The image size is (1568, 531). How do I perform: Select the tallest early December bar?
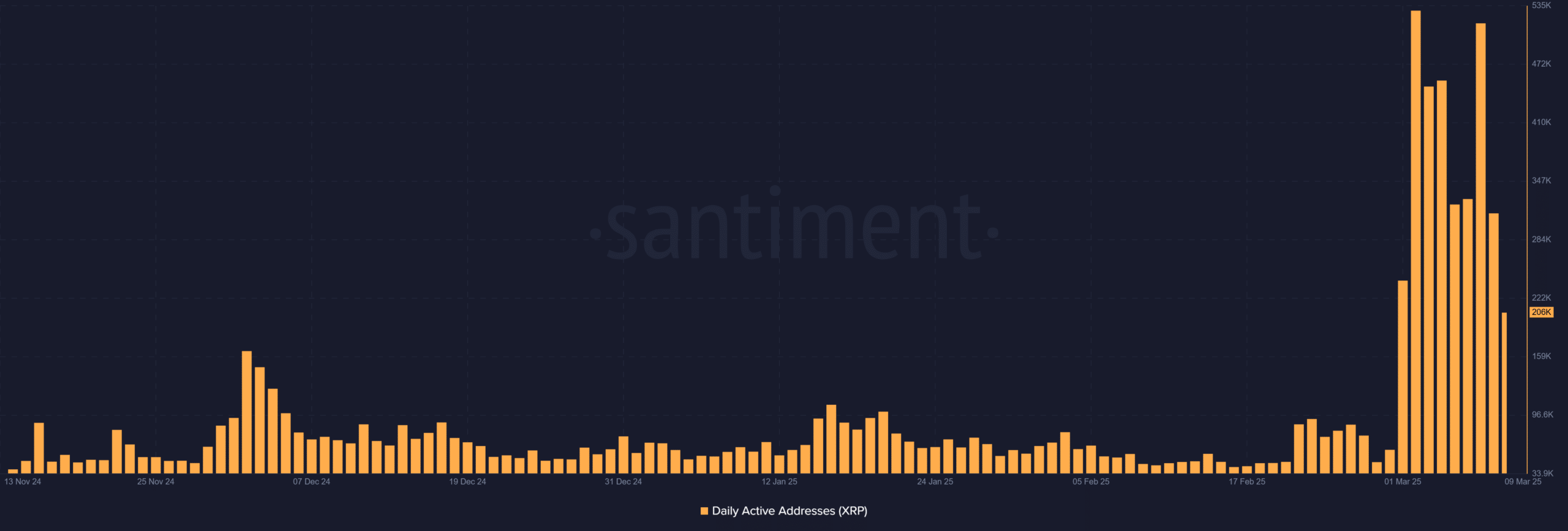[x=247, y=412]
